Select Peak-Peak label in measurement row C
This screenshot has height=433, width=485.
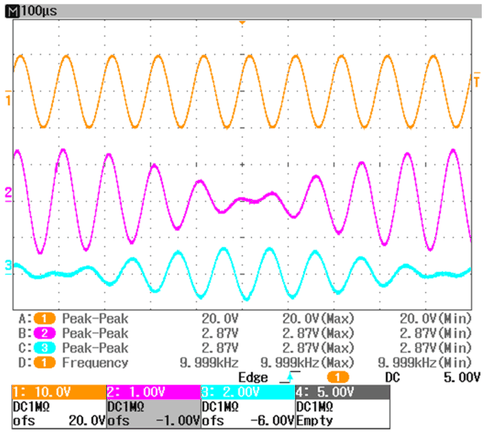[95, 348]
